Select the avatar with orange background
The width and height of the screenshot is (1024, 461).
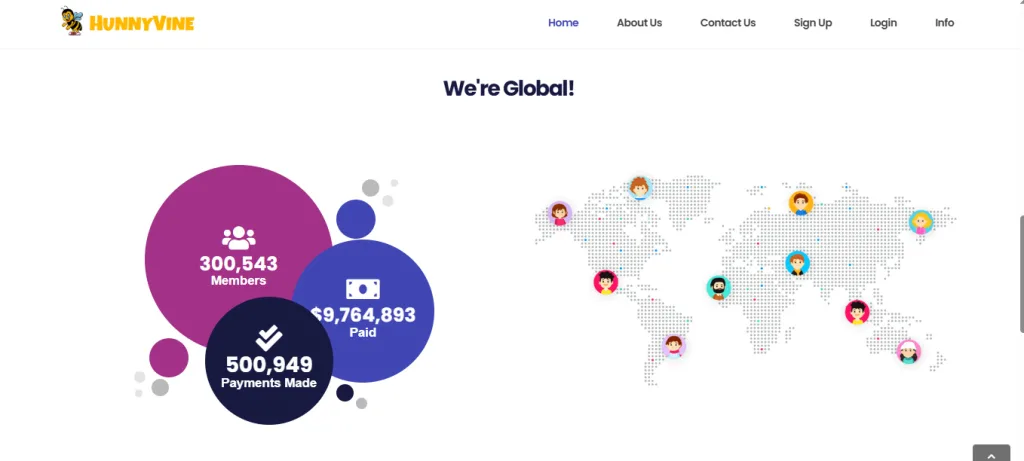[x=800, y=203]
